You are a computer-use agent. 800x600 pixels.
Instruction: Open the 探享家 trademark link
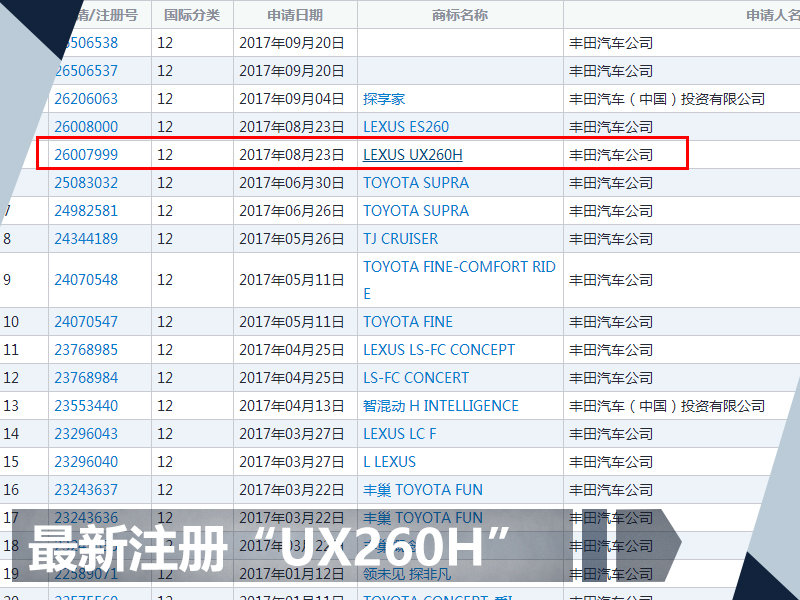click(384, 99)
